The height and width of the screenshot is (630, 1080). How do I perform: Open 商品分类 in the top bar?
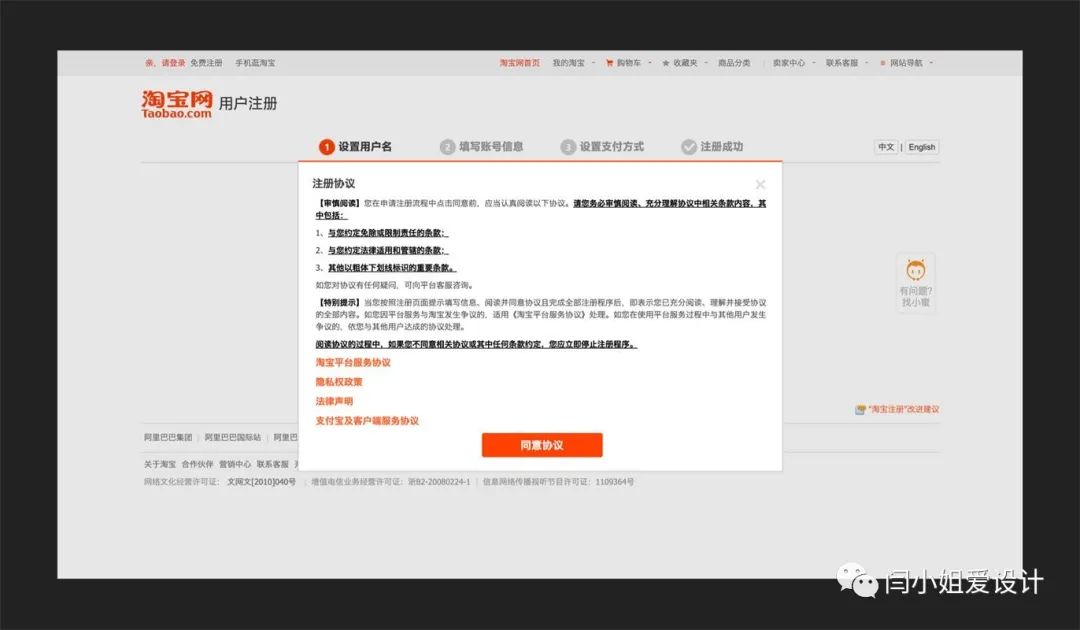(x=734, y=63)
